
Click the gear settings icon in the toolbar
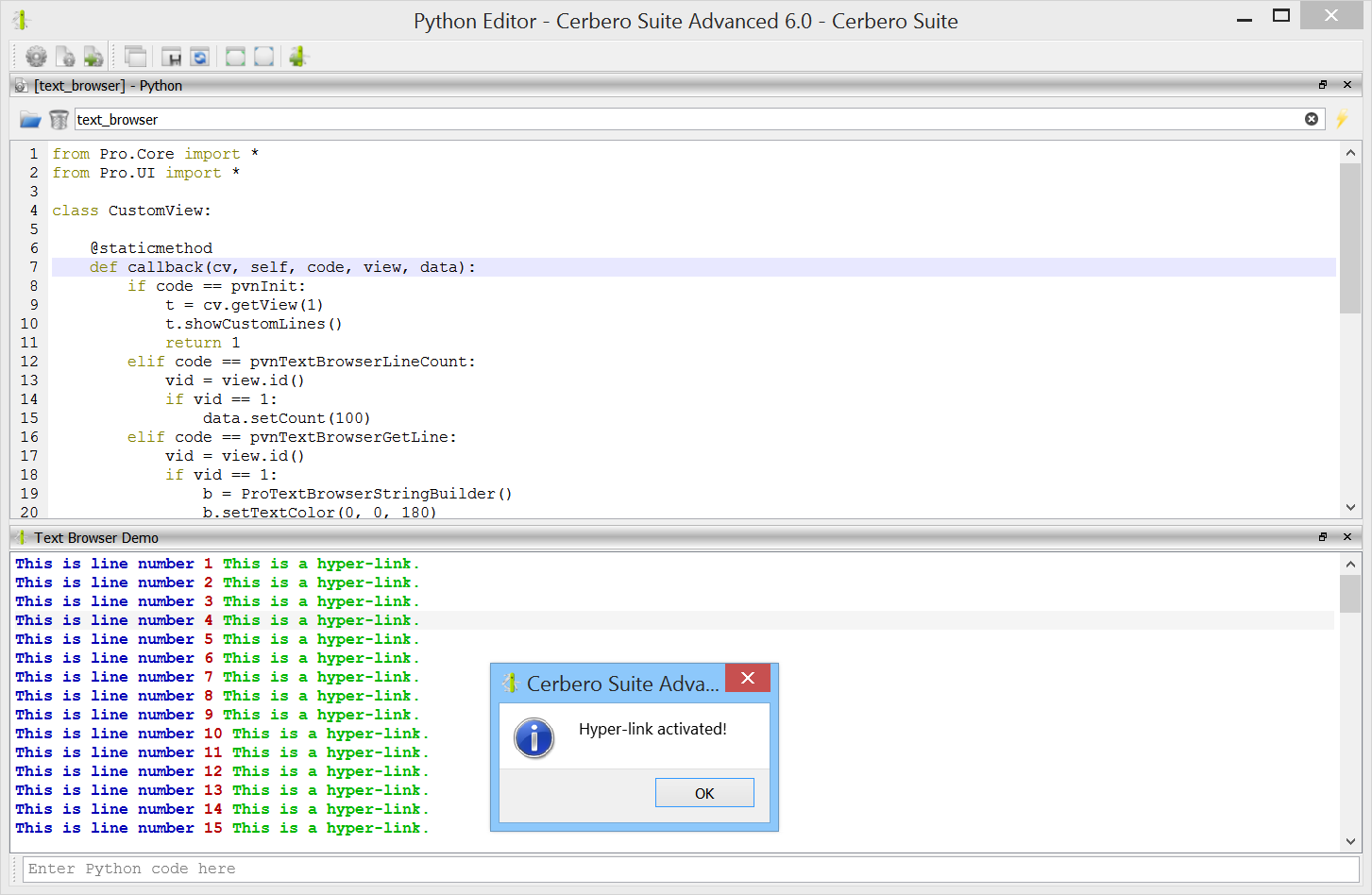coord(37,57)
